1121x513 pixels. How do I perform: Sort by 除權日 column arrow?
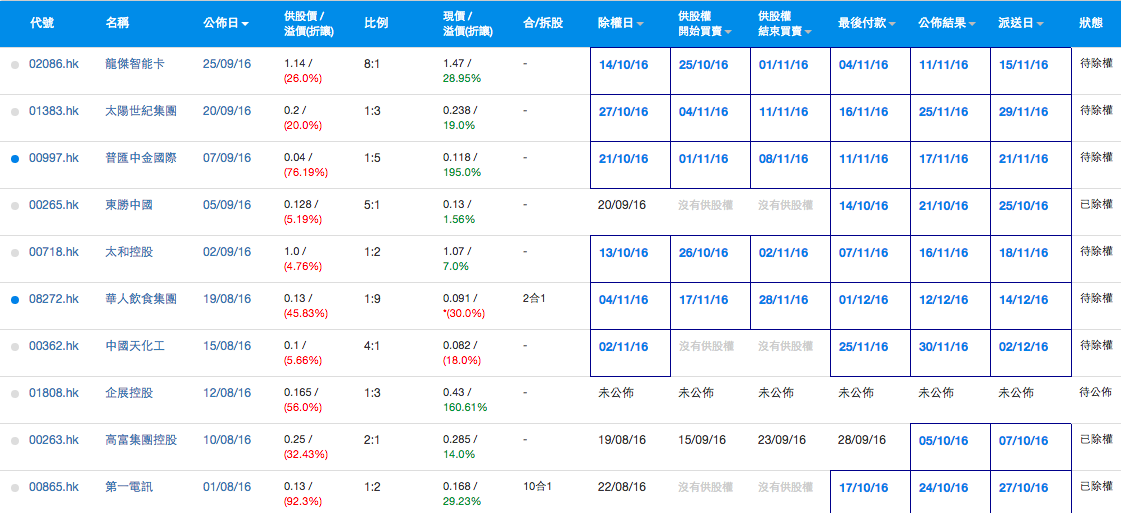pos(640,23)
